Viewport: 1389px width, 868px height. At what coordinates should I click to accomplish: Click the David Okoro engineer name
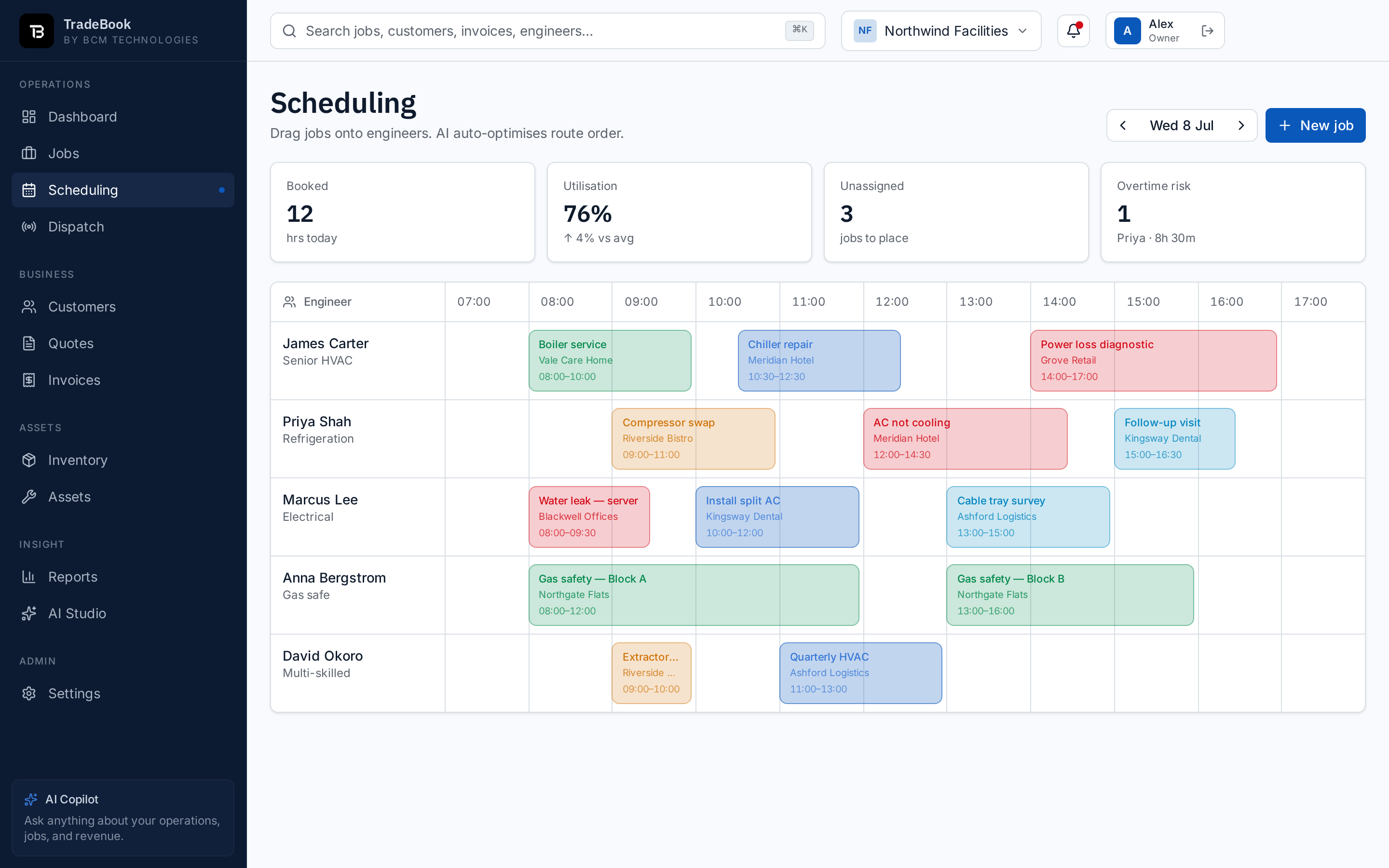pyautogui.click(x=323, y=656)
